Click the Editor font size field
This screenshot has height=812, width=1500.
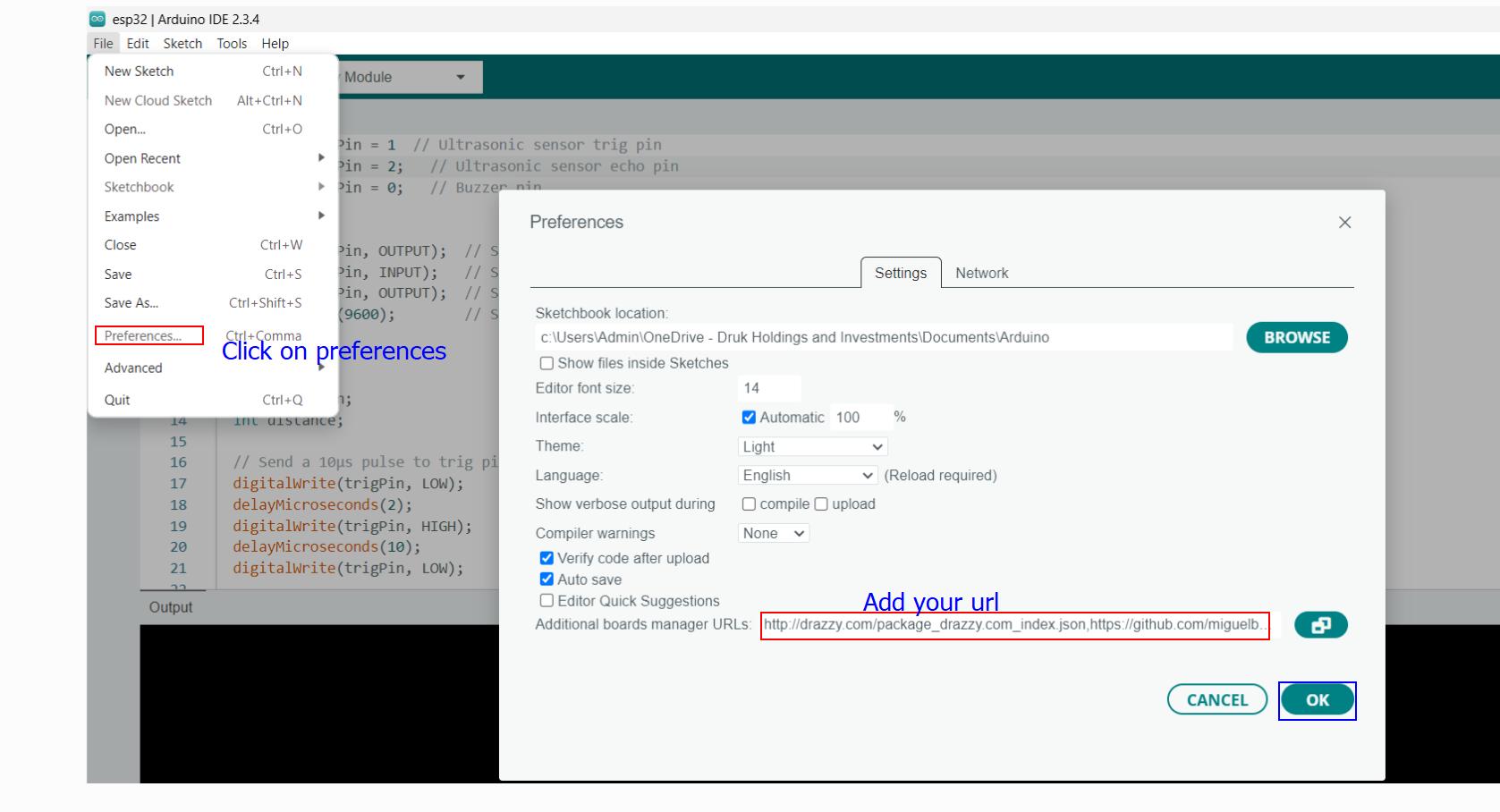769,388
